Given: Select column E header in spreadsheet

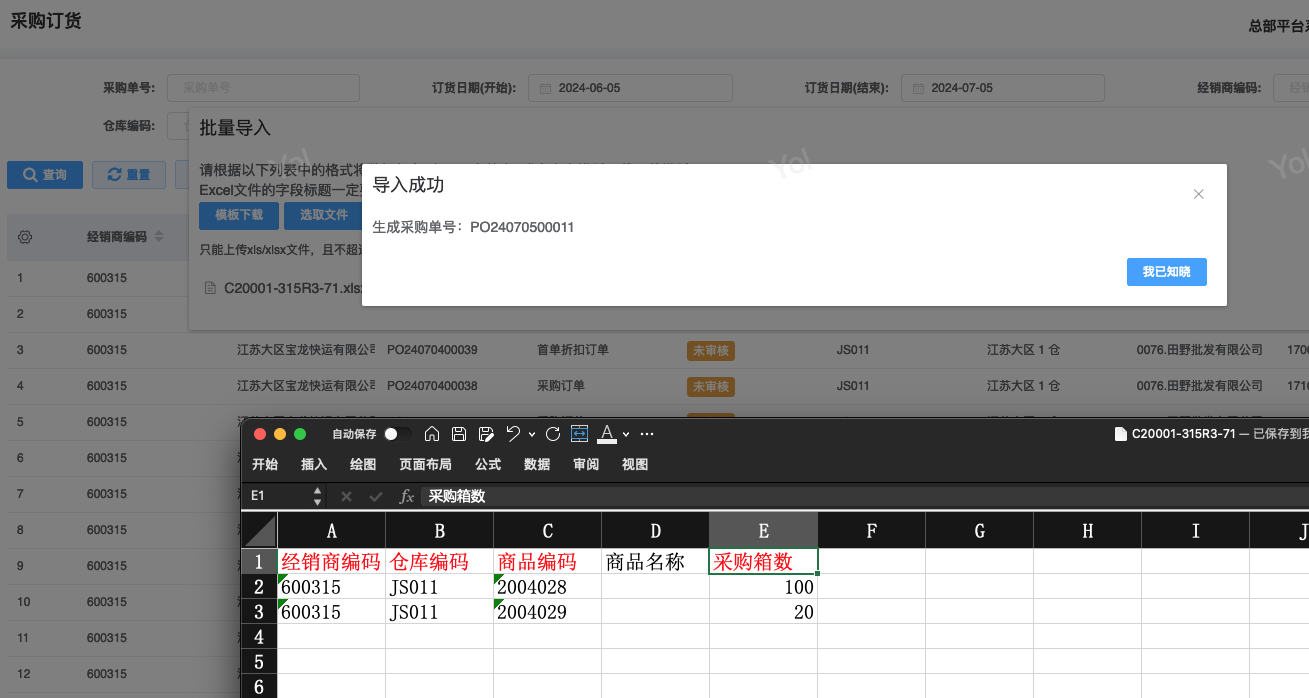Looking at the screenshot, I should (763, 531).
